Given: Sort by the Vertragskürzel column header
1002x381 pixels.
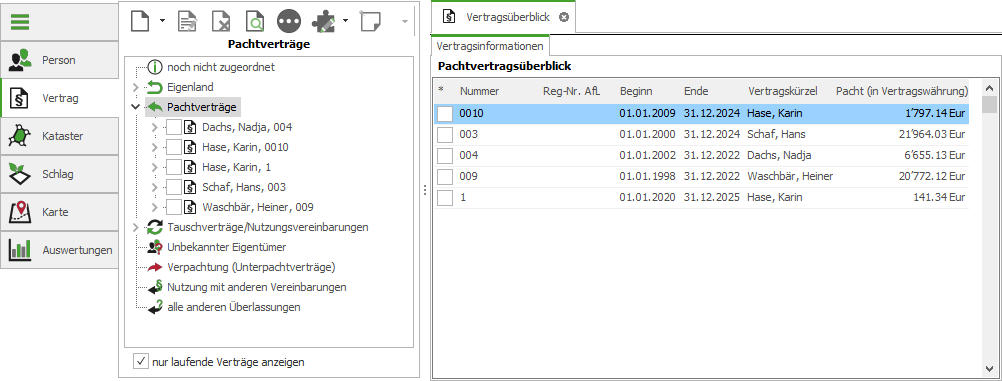Looking at the screenshot, I should 783,91.
